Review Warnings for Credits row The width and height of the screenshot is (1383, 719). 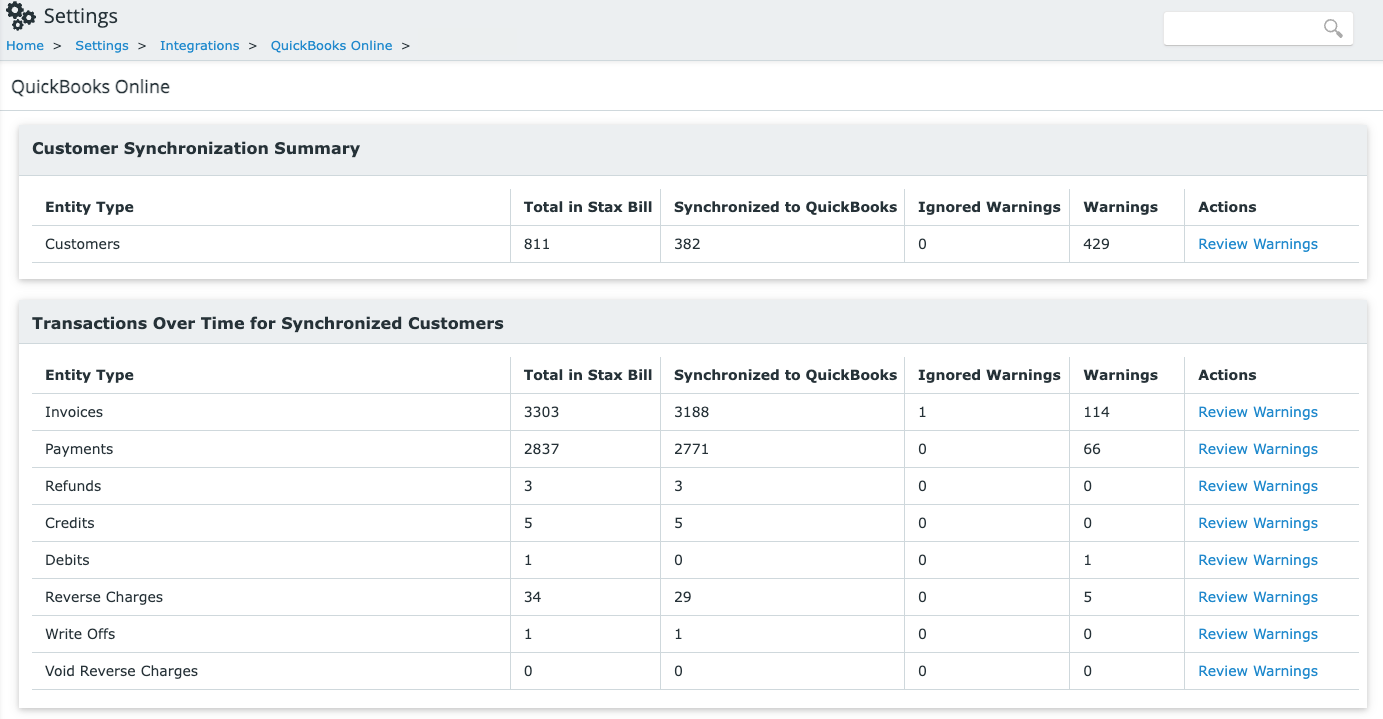1258,523
